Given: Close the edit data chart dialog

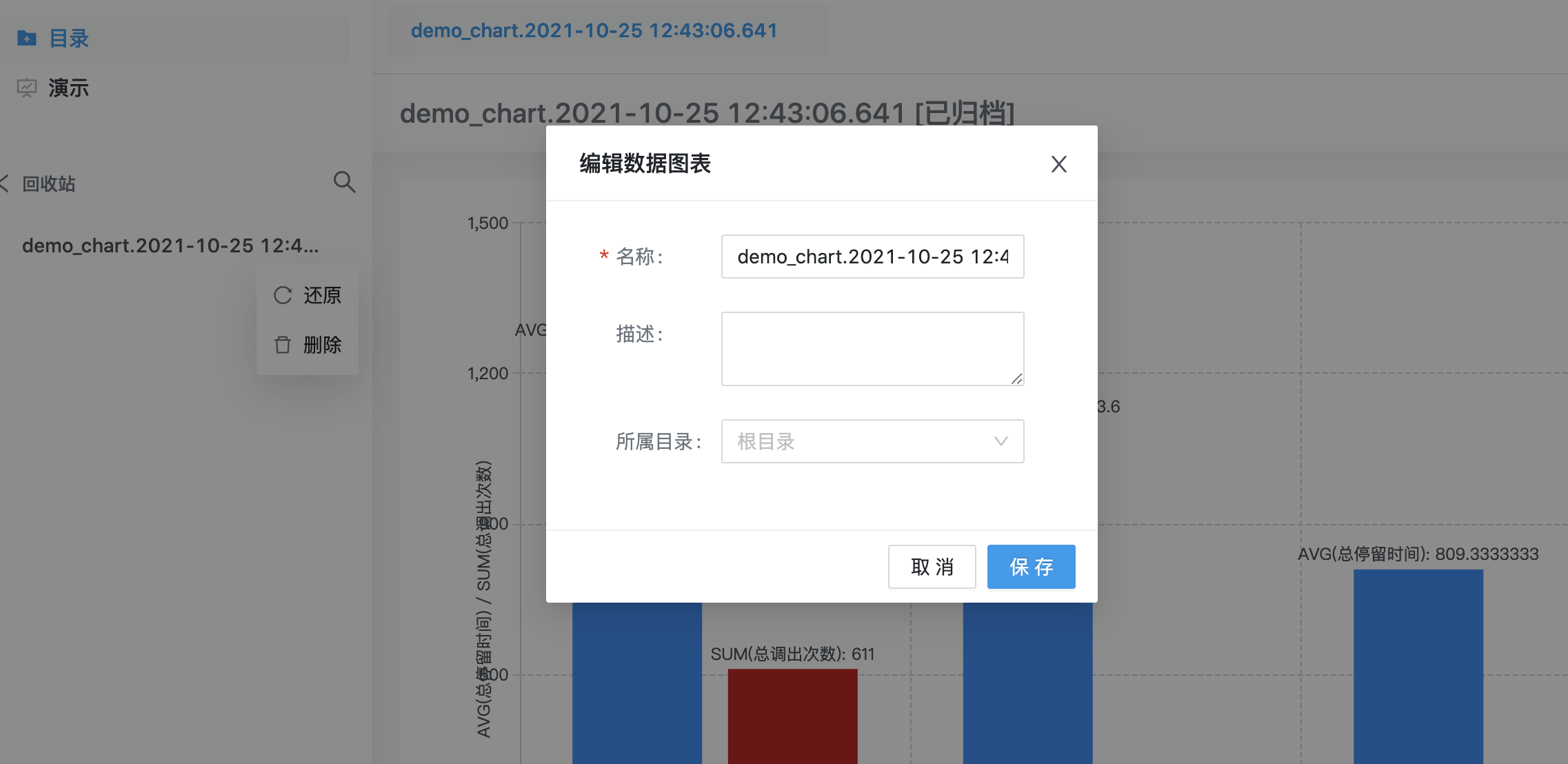Looking at the screenshot, I should tap(1058, 164).
